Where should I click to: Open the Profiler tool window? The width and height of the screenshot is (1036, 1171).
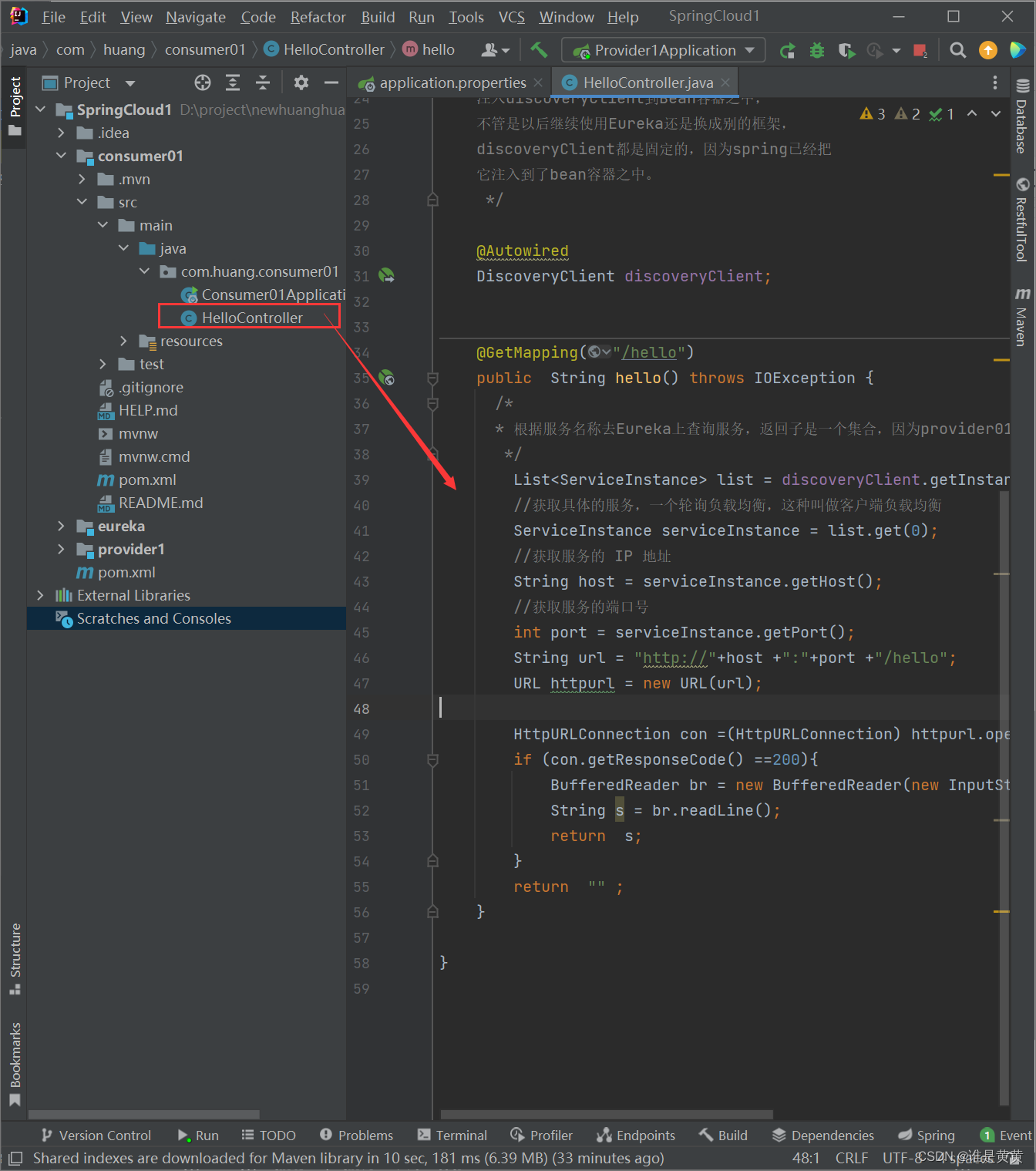[541, 1135]
